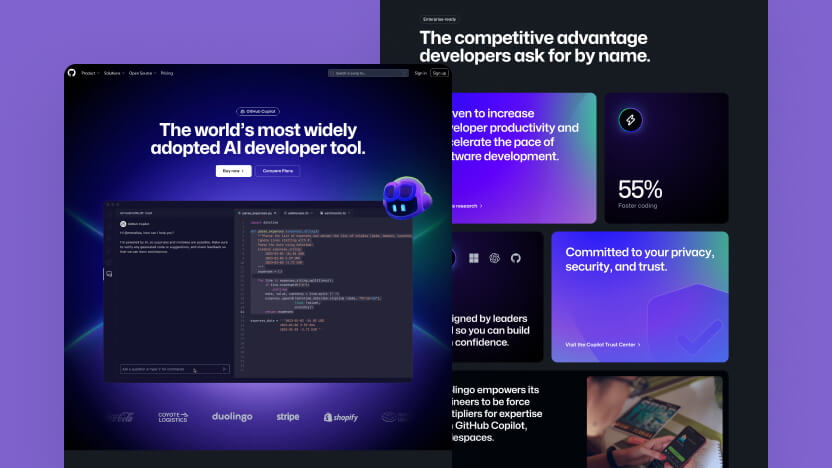Open the person holding phone photo
The width and height of the screenshot is (832, 468).
click(655, 422)
